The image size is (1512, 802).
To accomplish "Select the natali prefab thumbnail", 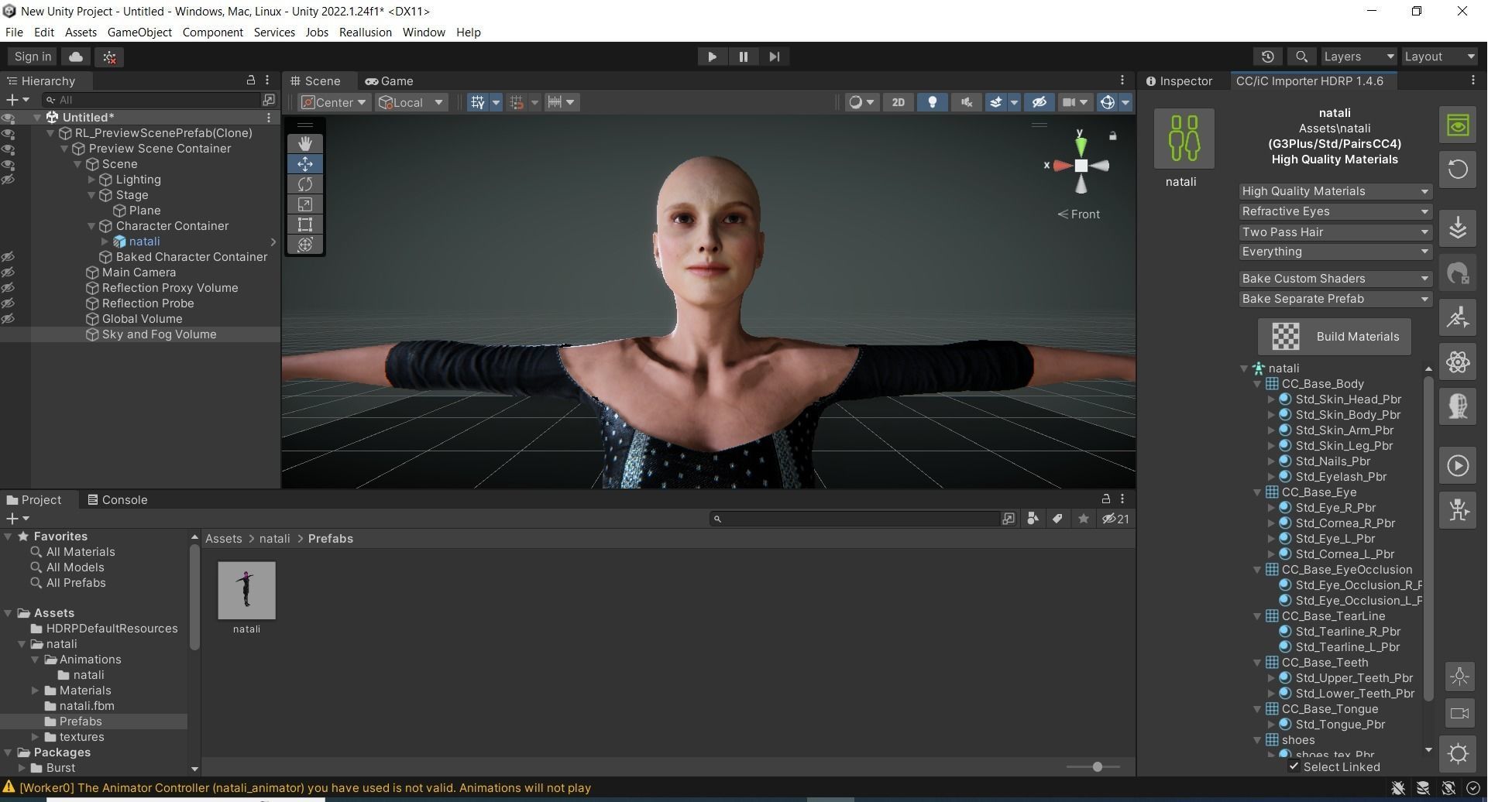I will [246, 591].
